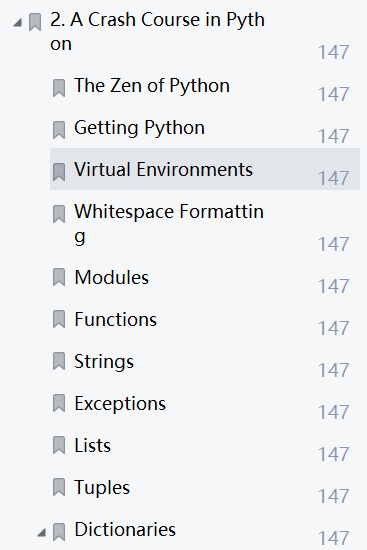This screenshot has height=550, width=367.
Task: Collapse the Dictionaries tree arrow
Action: click(x=42, y=533)
